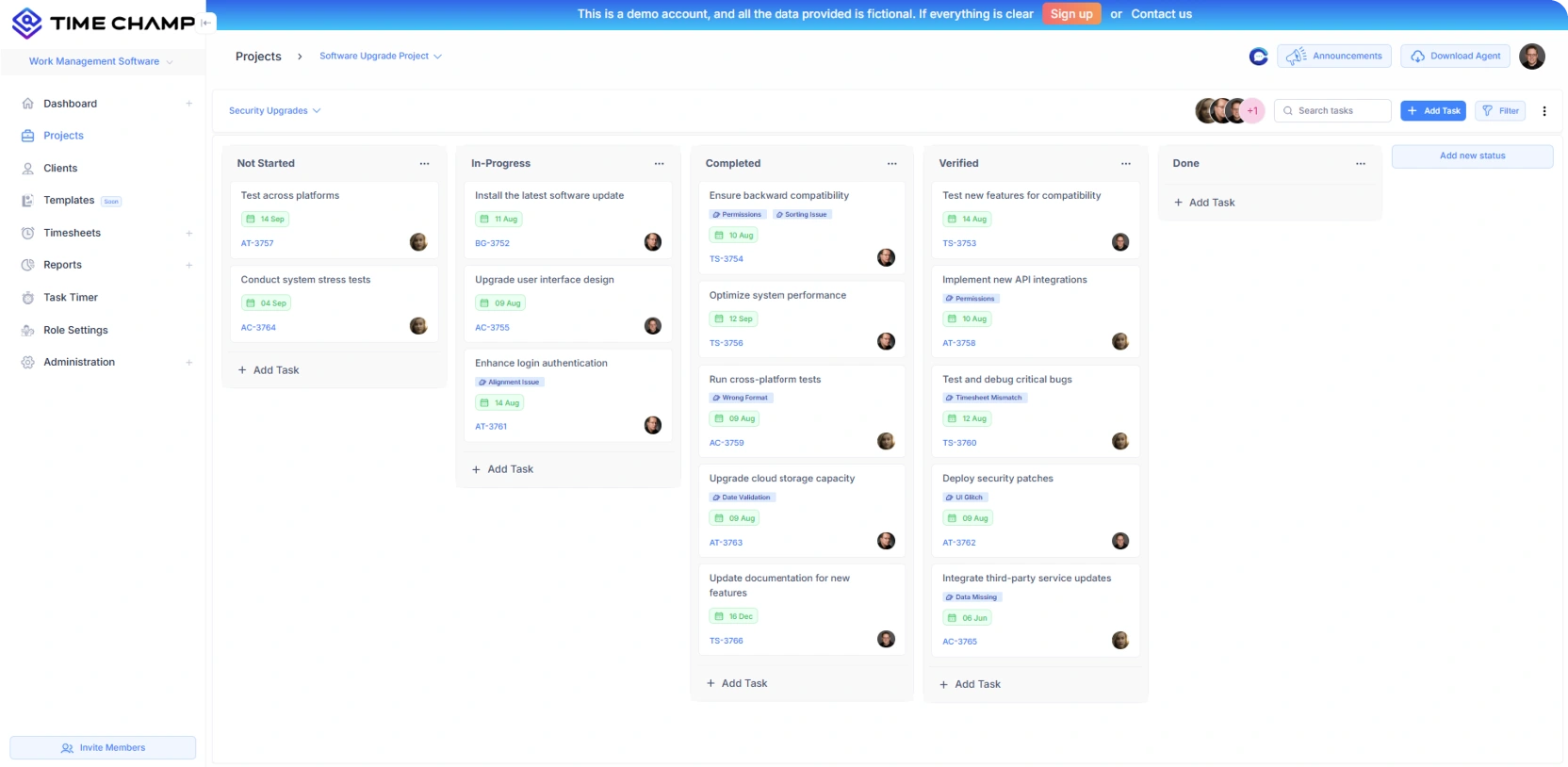Open Install the latest software update card
Image resolution: width=1568 pixels, height=767 pixels.
tap(568, 220)
